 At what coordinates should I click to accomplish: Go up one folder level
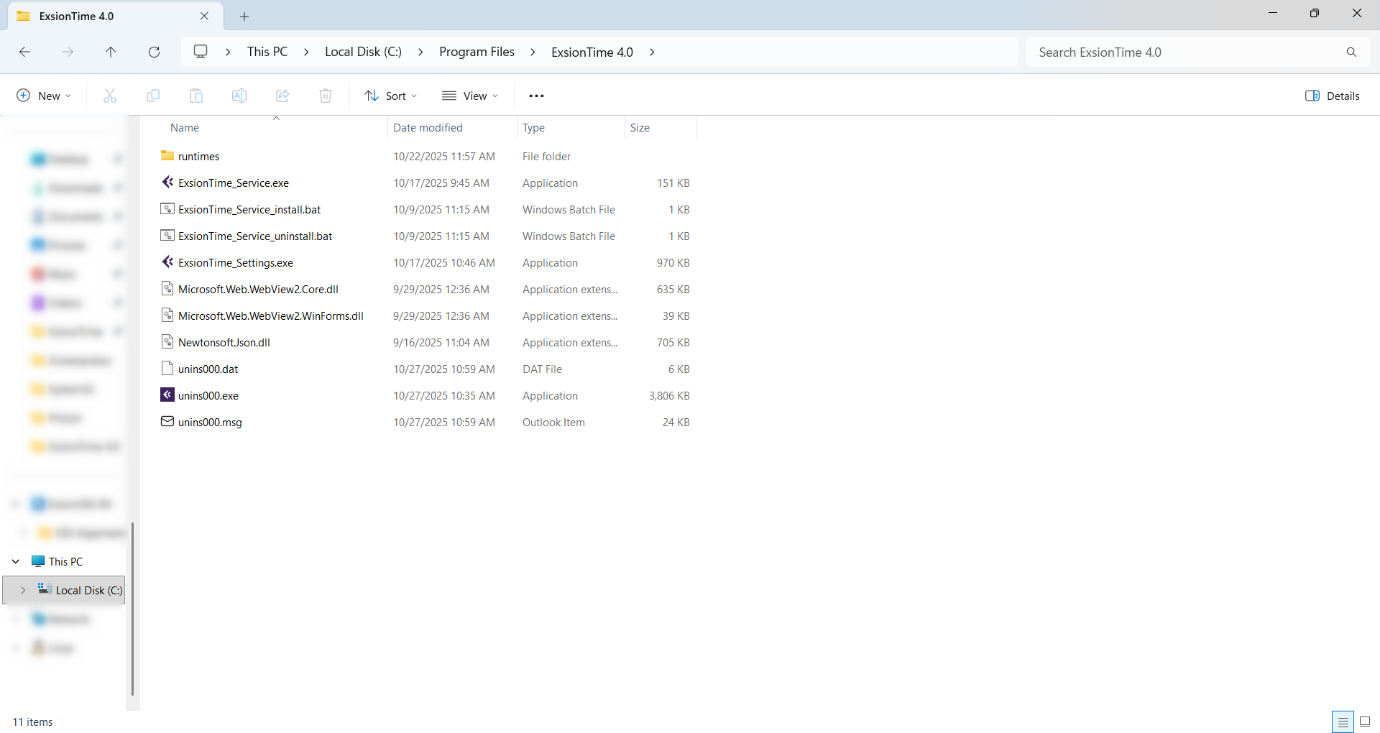coord(111,52)
